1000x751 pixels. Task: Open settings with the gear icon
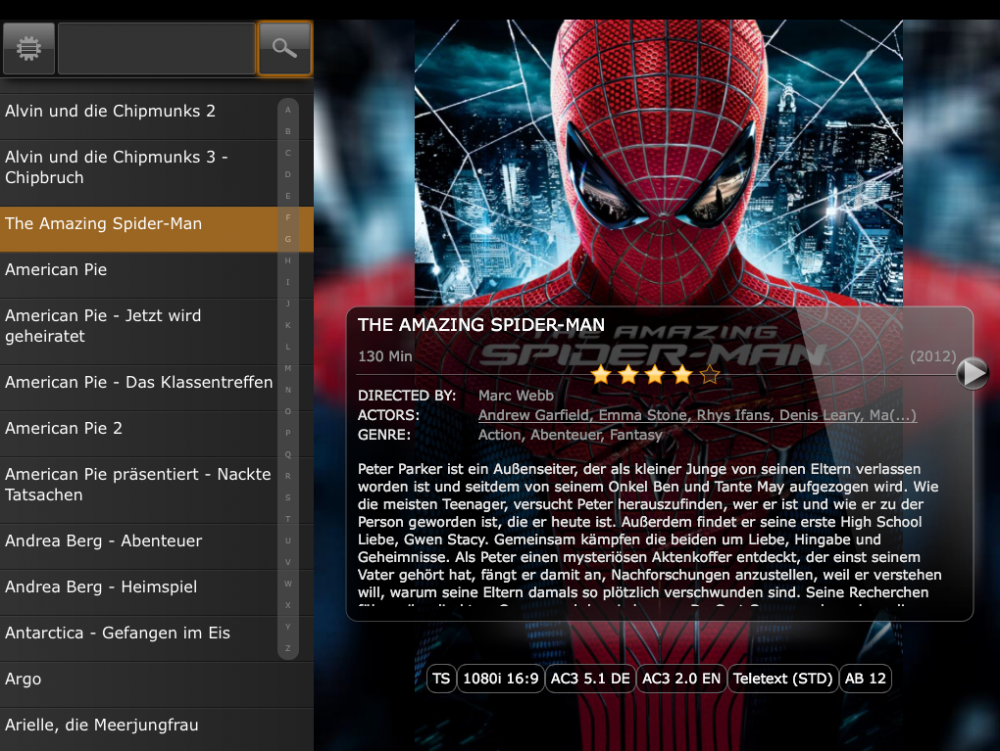tap(29, 49)
